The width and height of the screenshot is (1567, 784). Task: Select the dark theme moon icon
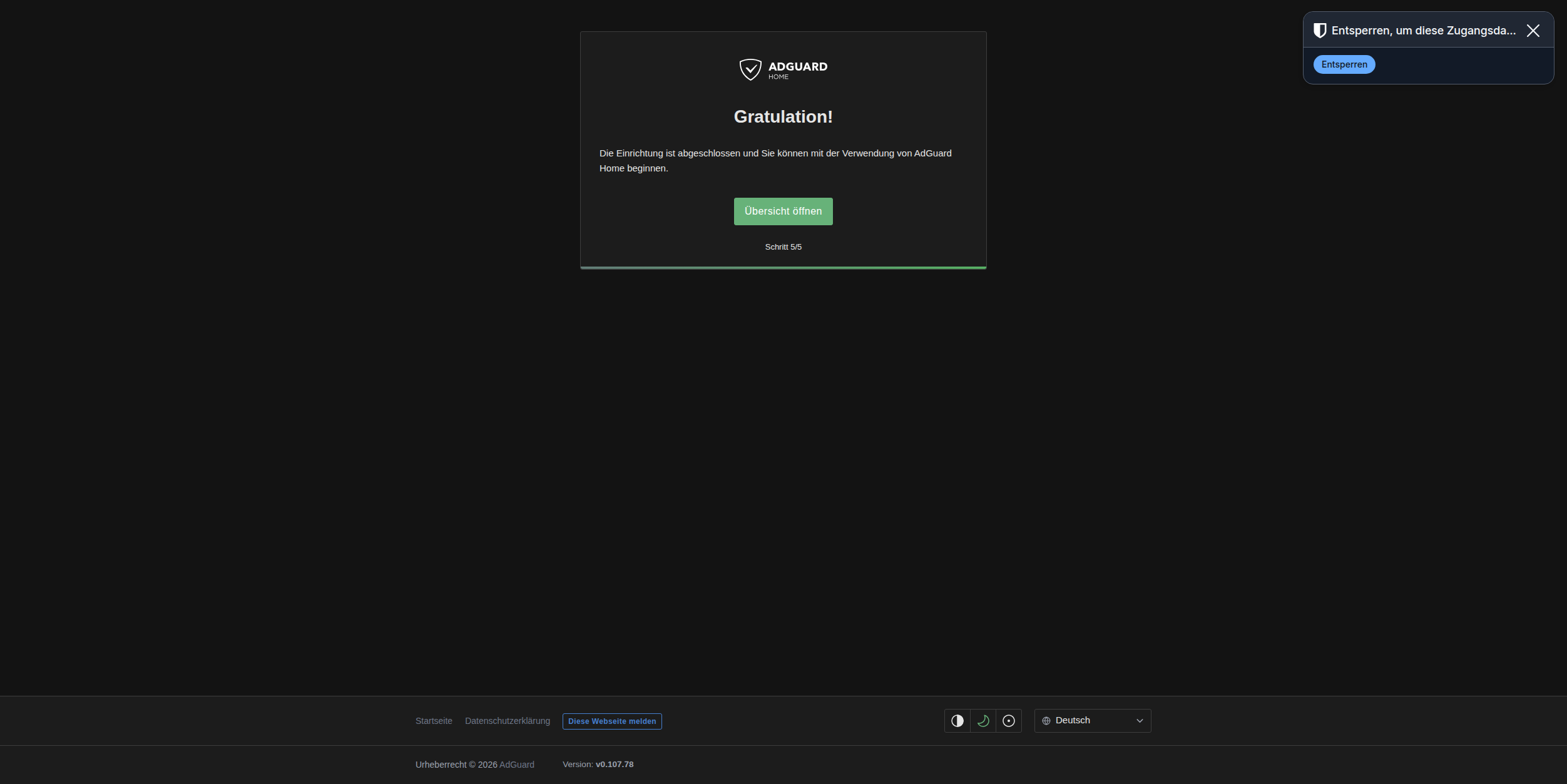(983, 721)
